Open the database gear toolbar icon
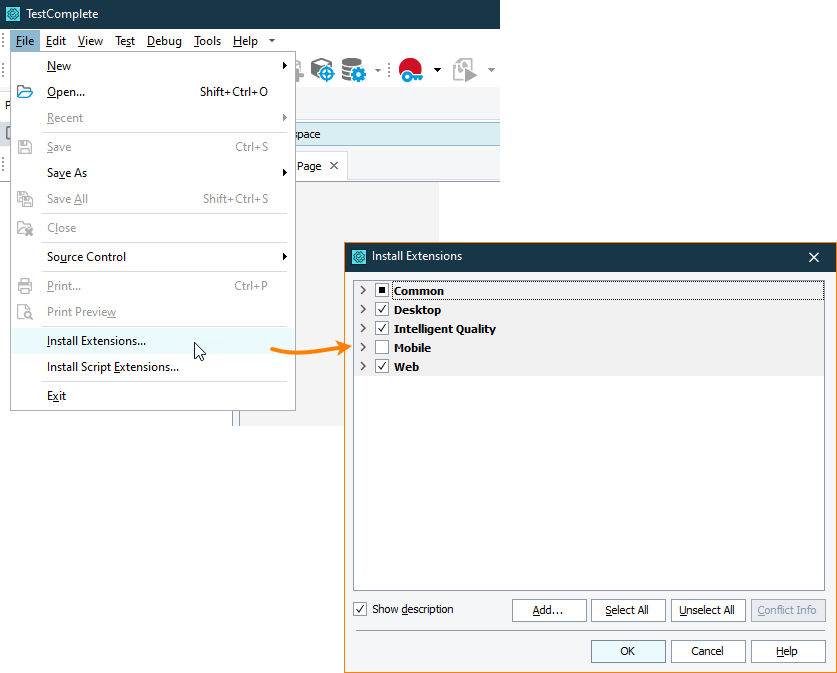Viewport: 837px width, 673px height. (352, 70)
